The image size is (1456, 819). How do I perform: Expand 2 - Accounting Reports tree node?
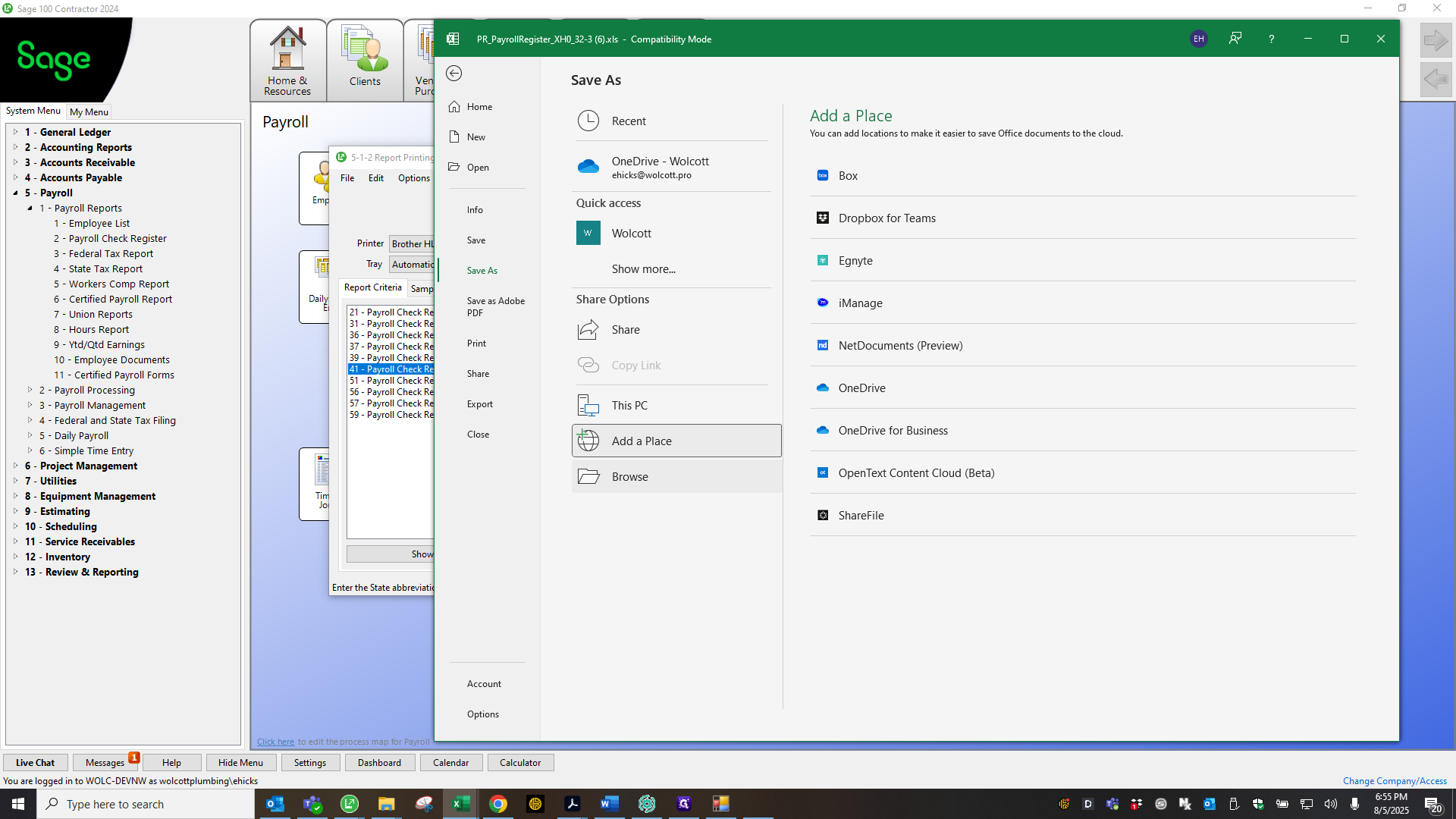(x=15, y=147)
